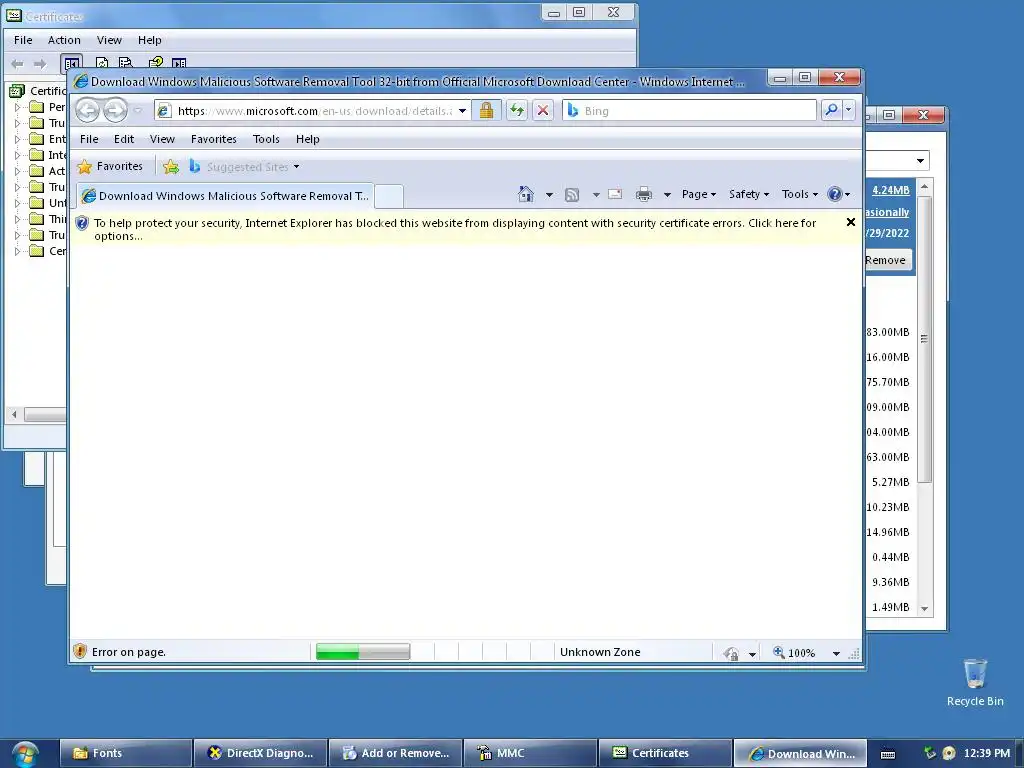Click the Favorites star button
This screenshot has width=1024, height=768.
coord(110,167)
